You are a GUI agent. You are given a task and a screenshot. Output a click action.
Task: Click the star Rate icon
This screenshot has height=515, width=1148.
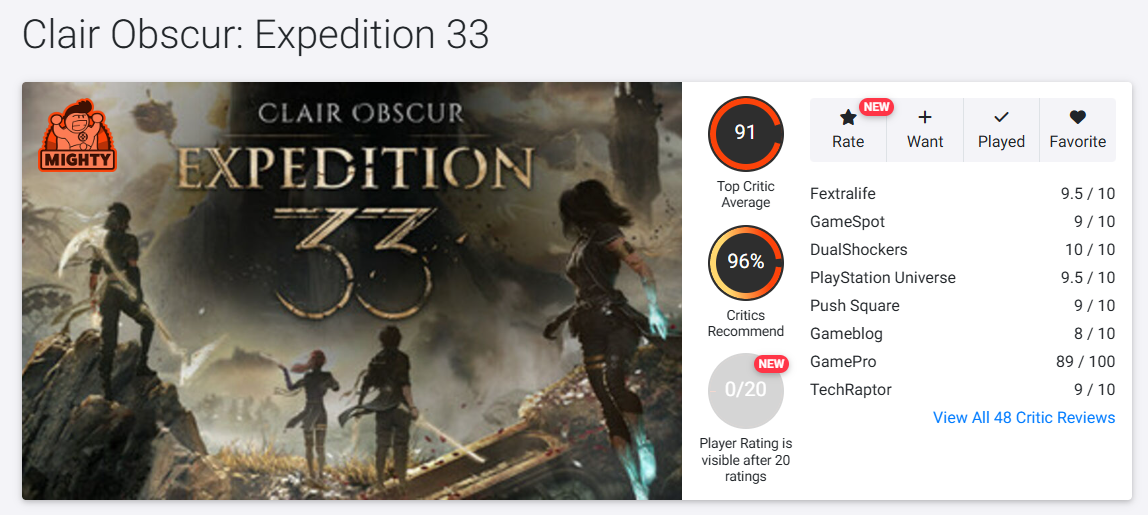pos(848,117)
